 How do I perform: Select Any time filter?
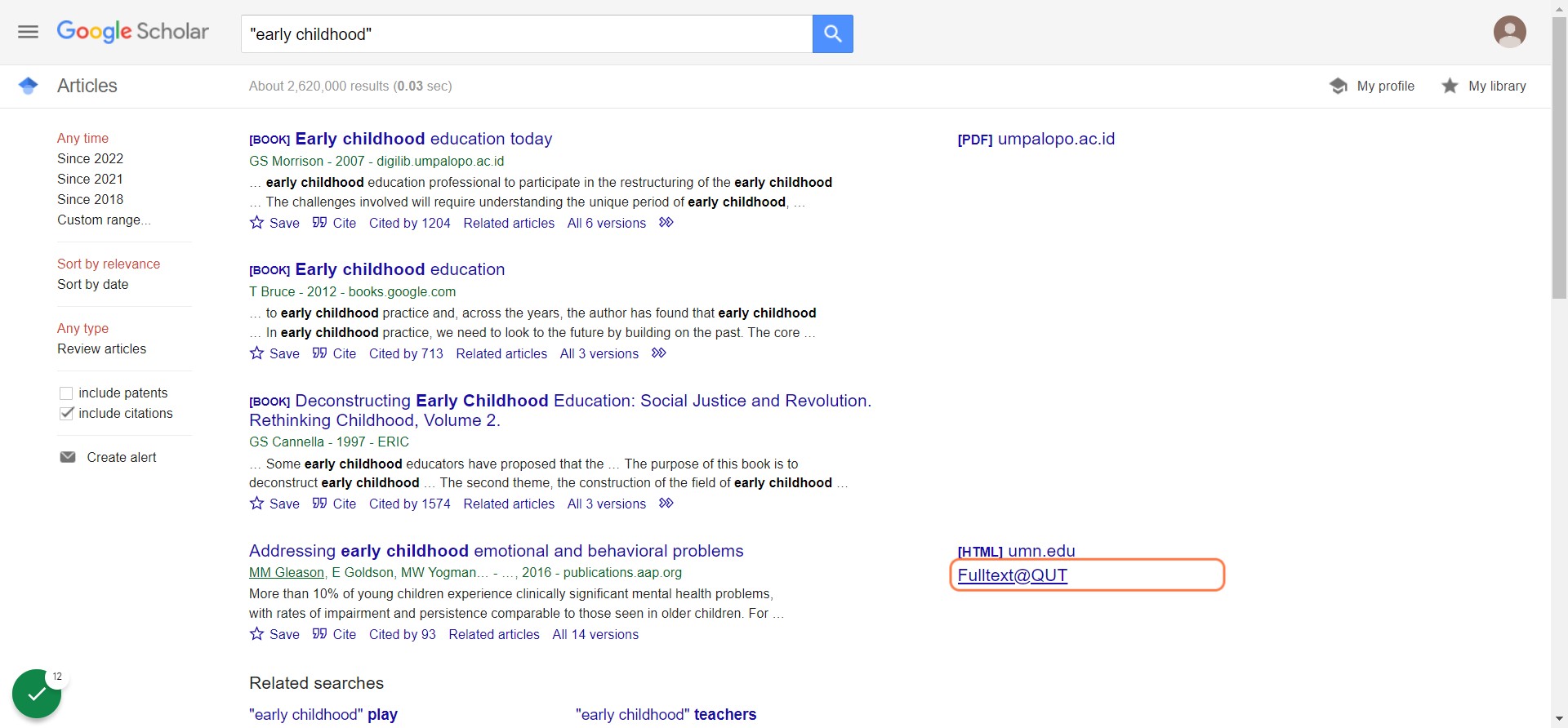pos(82,138)
